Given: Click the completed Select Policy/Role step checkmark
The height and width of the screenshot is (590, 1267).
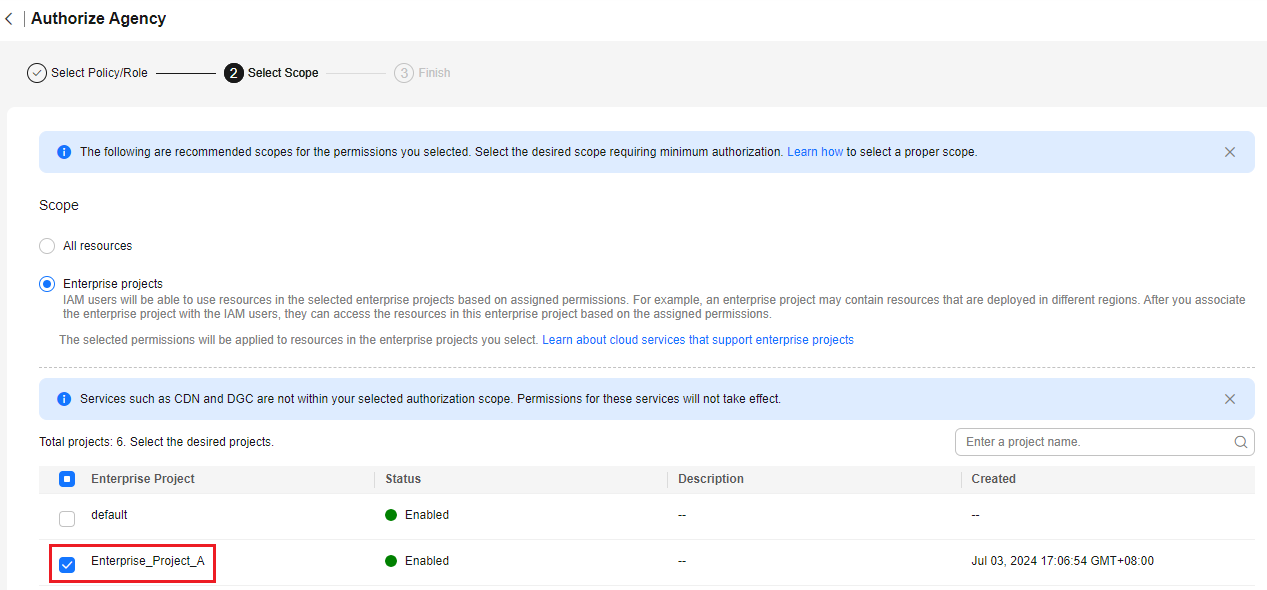Looking at the screenshot, I should click(x=37, y=73).
